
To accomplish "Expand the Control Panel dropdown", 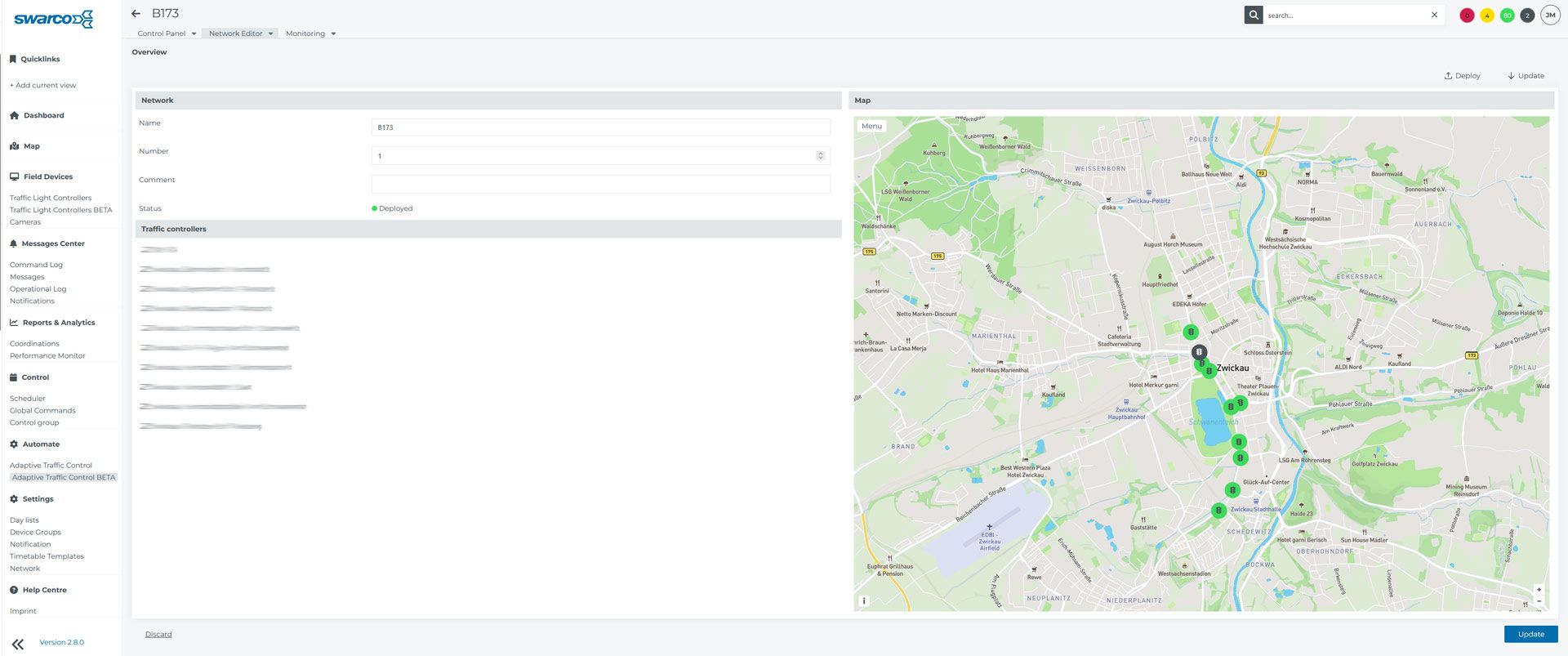I will (x=167, y=33).
